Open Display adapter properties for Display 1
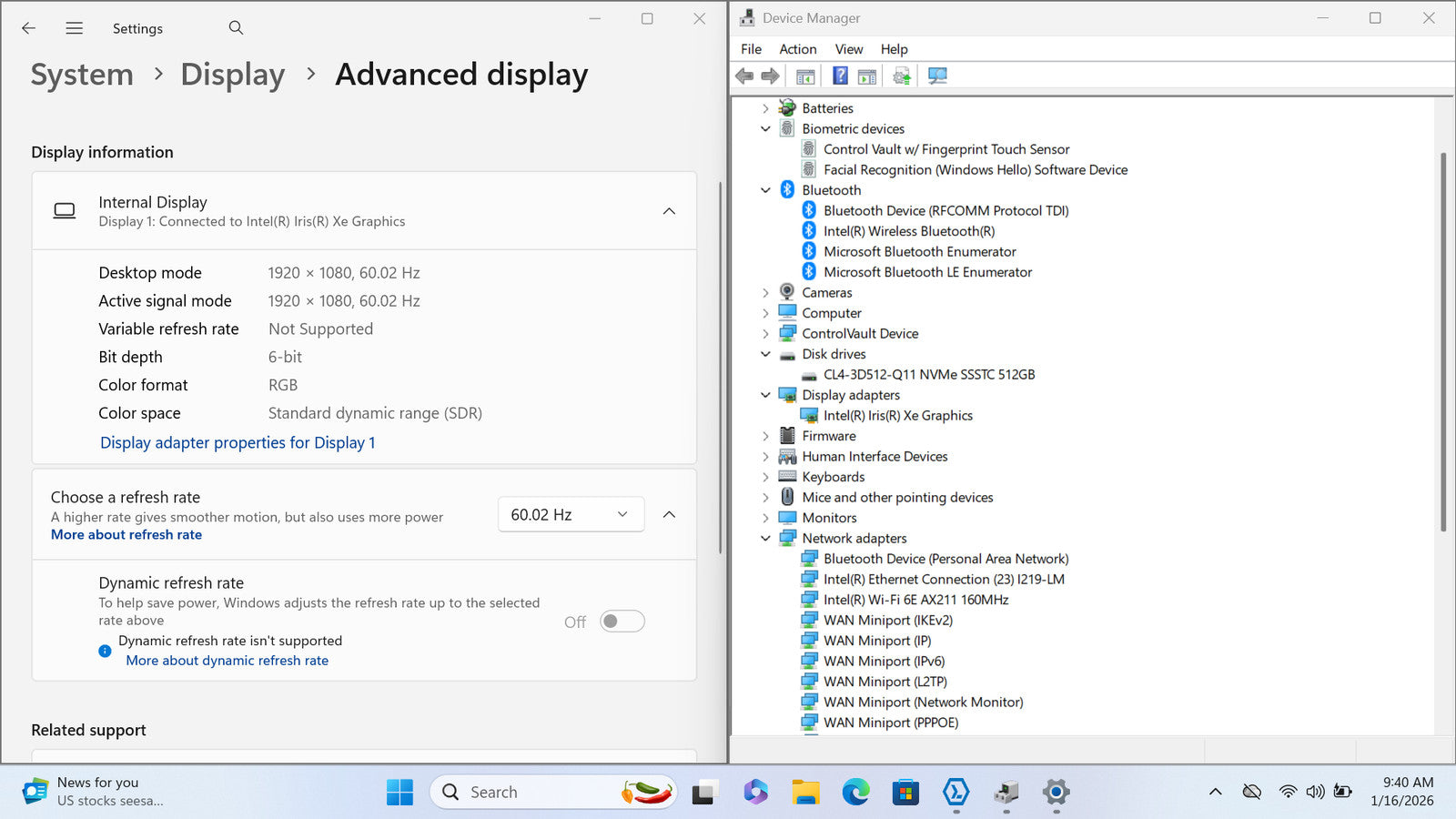Image resolution: width=1456 pixels, height=819 pixels. coord(238,443)
